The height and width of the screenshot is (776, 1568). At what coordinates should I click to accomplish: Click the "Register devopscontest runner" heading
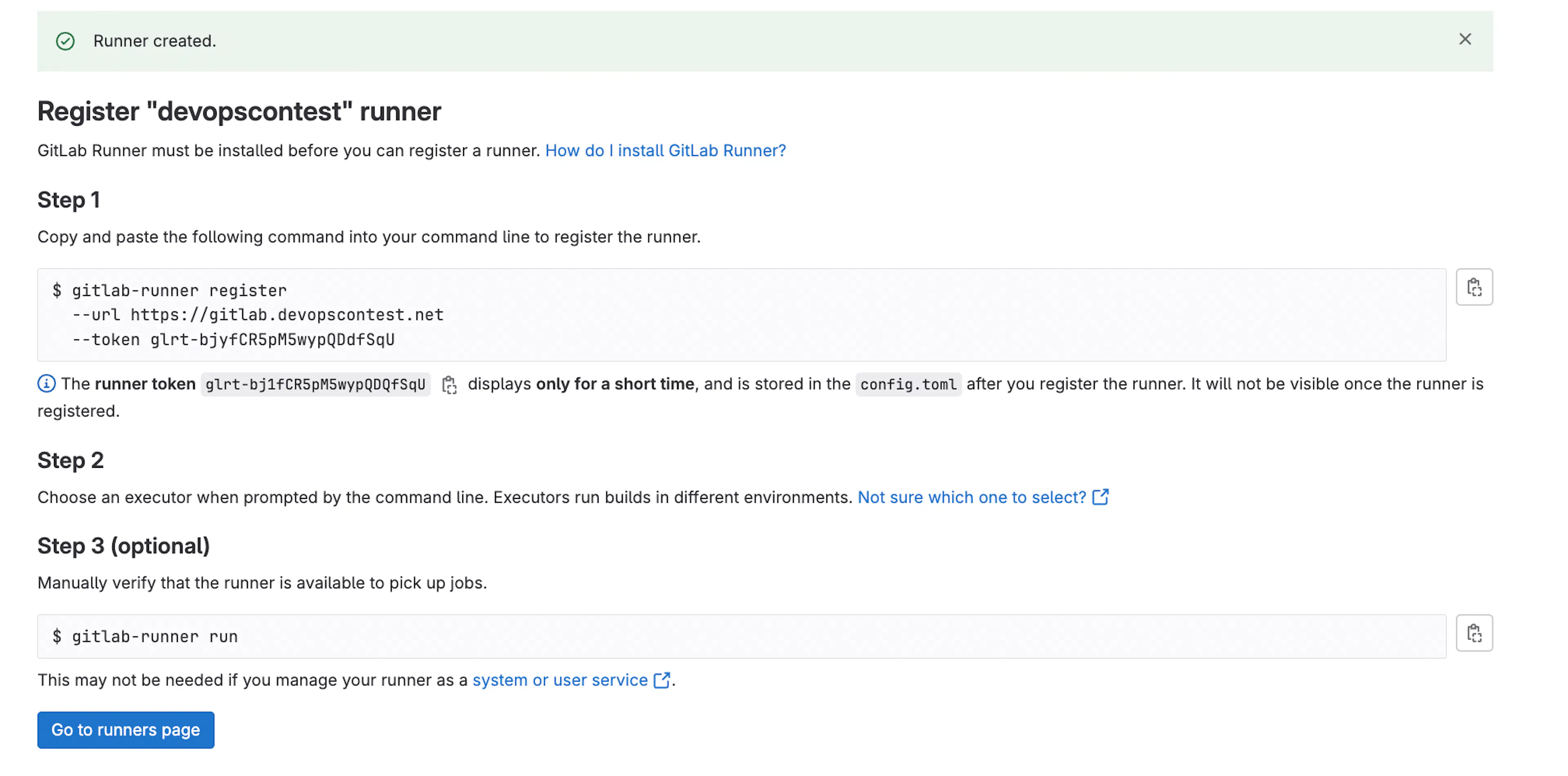239,111
